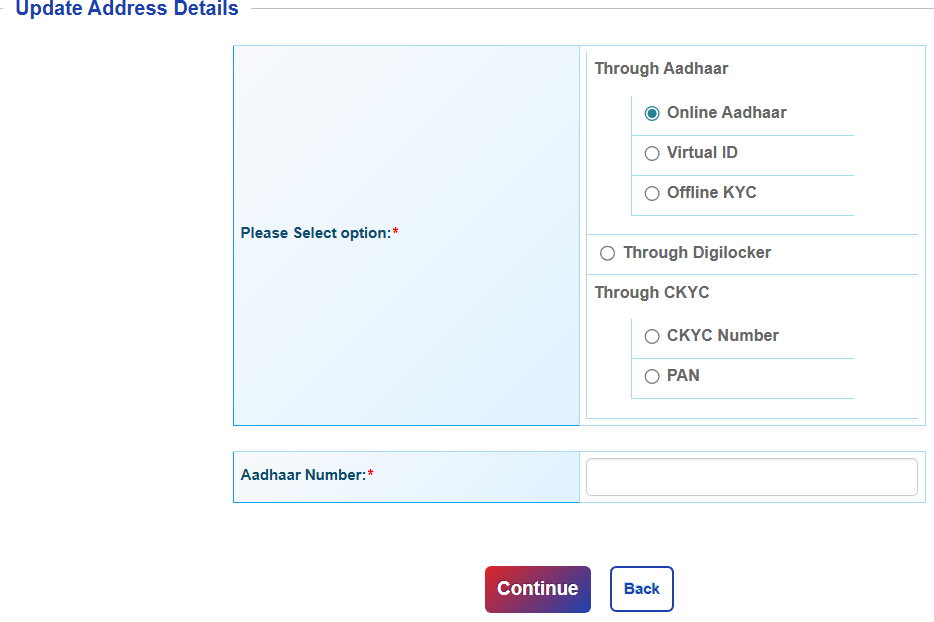Click the Update Address Details heading

[x=126, y=9]
